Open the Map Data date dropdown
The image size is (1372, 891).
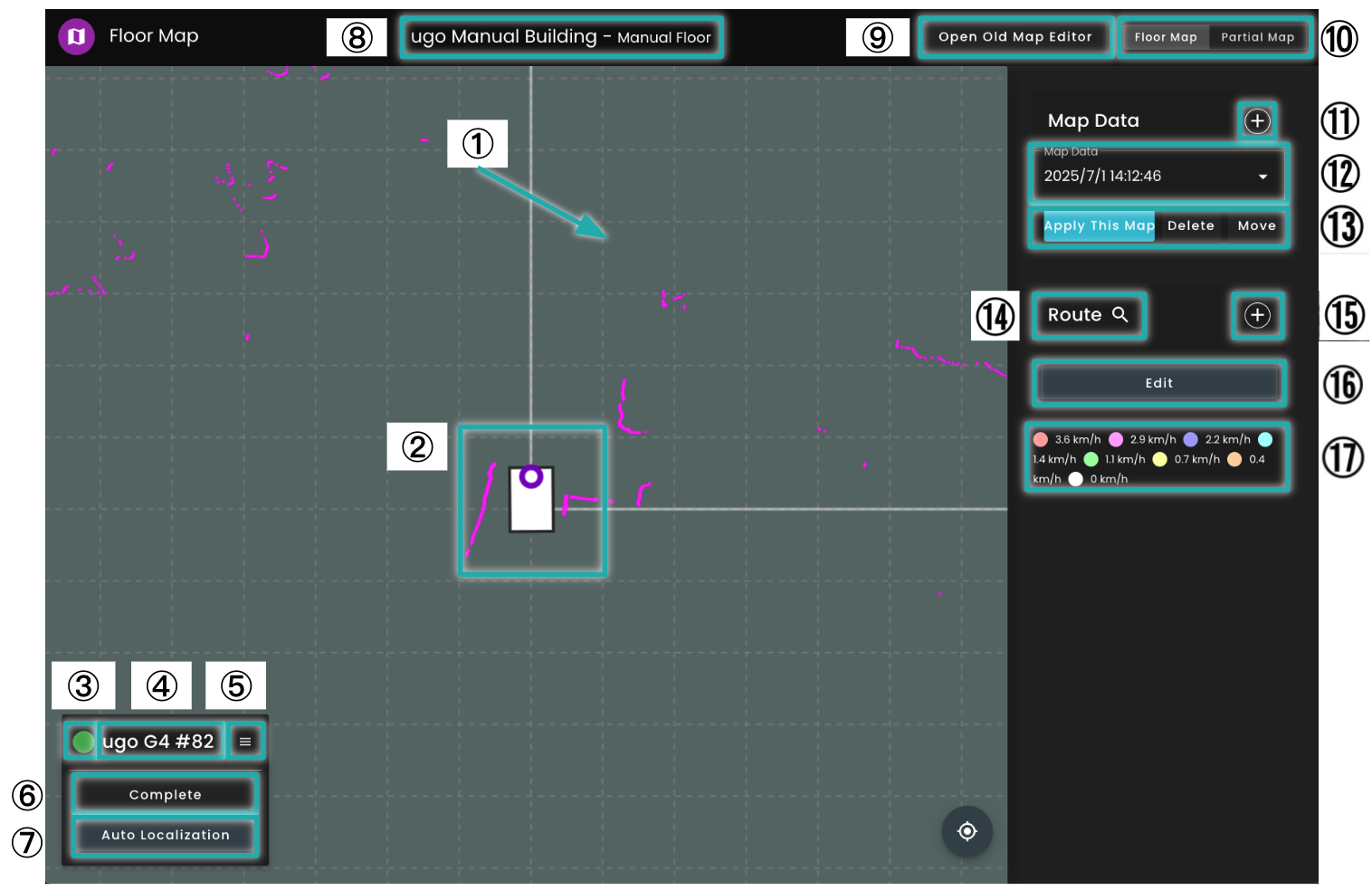click(x=1158, y=176)
